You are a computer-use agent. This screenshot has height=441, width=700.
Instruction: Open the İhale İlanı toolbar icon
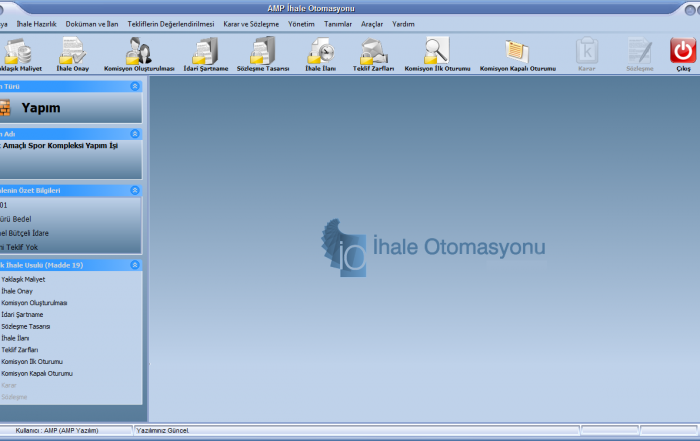coord(320,51)
